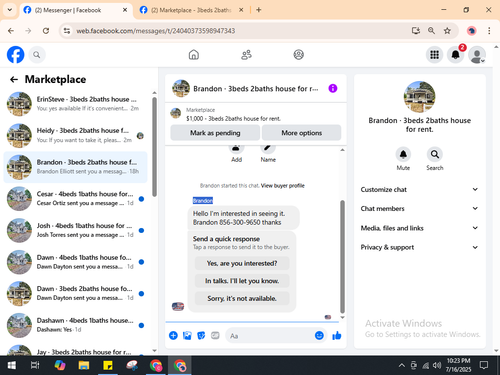Screen dimensions: 500x375
Task: Click the conversation list scrollbar
Action: [x=154, y=147]
